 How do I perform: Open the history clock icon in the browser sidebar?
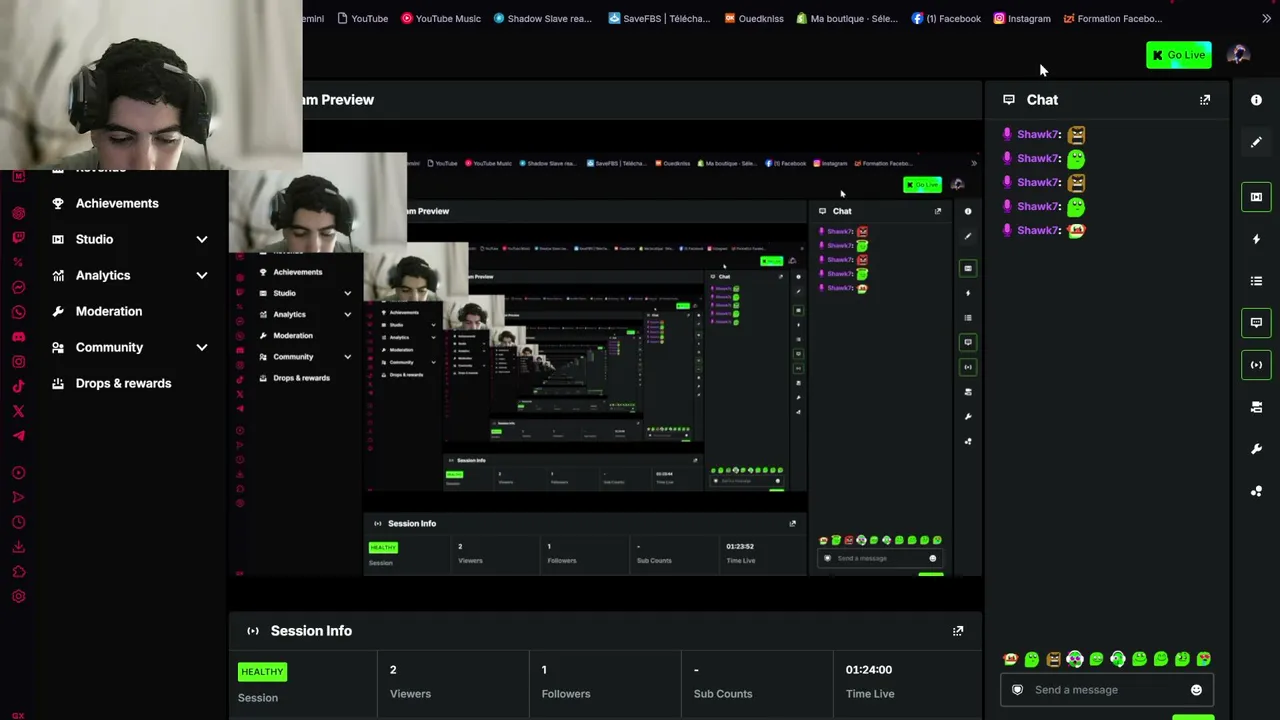pos(18,522)
